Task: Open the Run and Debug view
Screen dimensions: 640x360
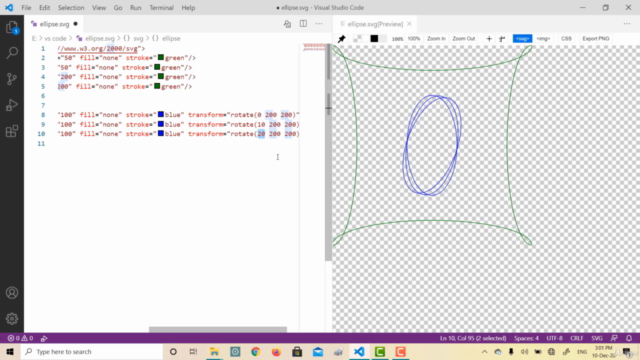Action: pos(12,105)
